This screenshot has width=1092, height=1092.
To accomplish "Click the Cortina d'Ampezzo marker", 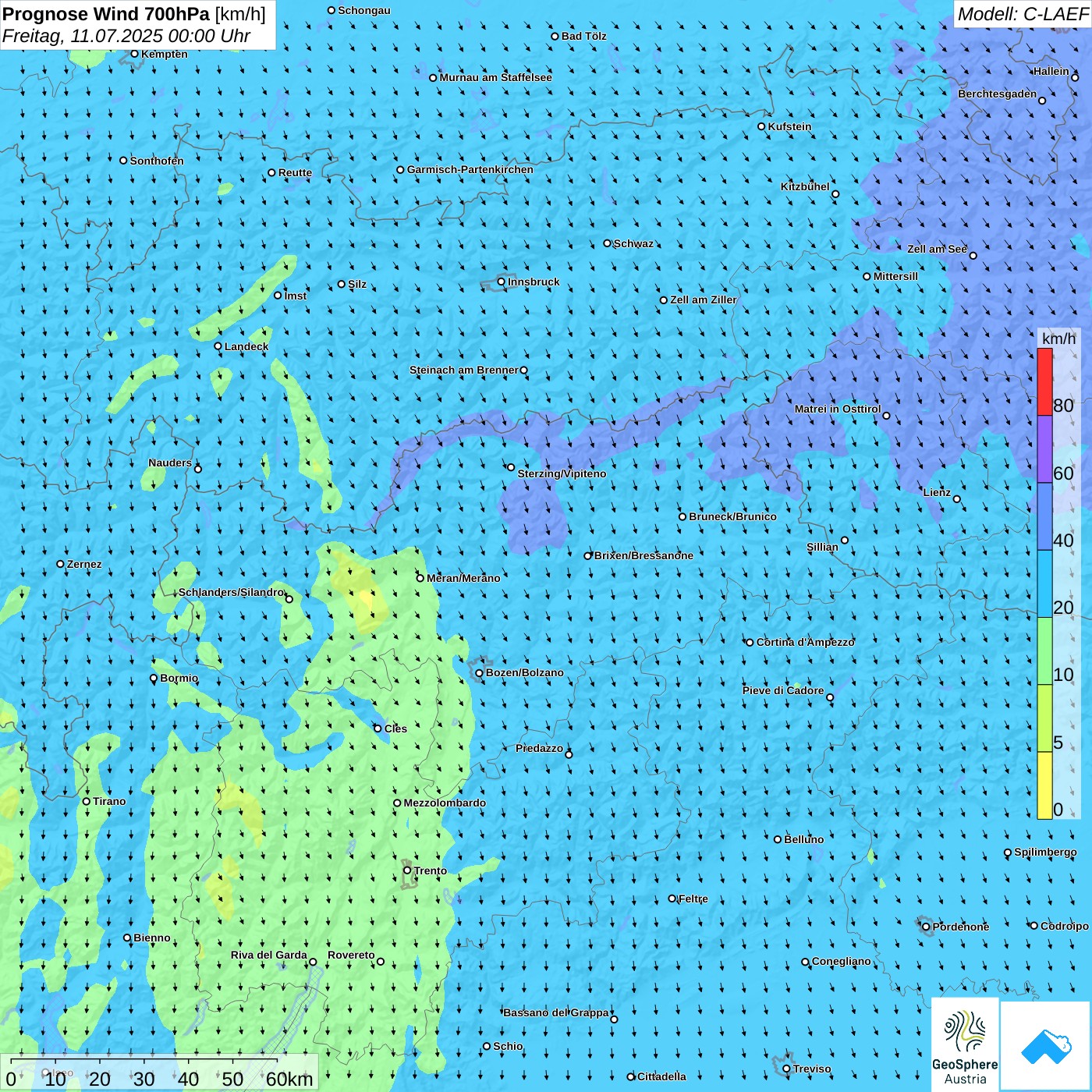I will [x=750, y=643].
